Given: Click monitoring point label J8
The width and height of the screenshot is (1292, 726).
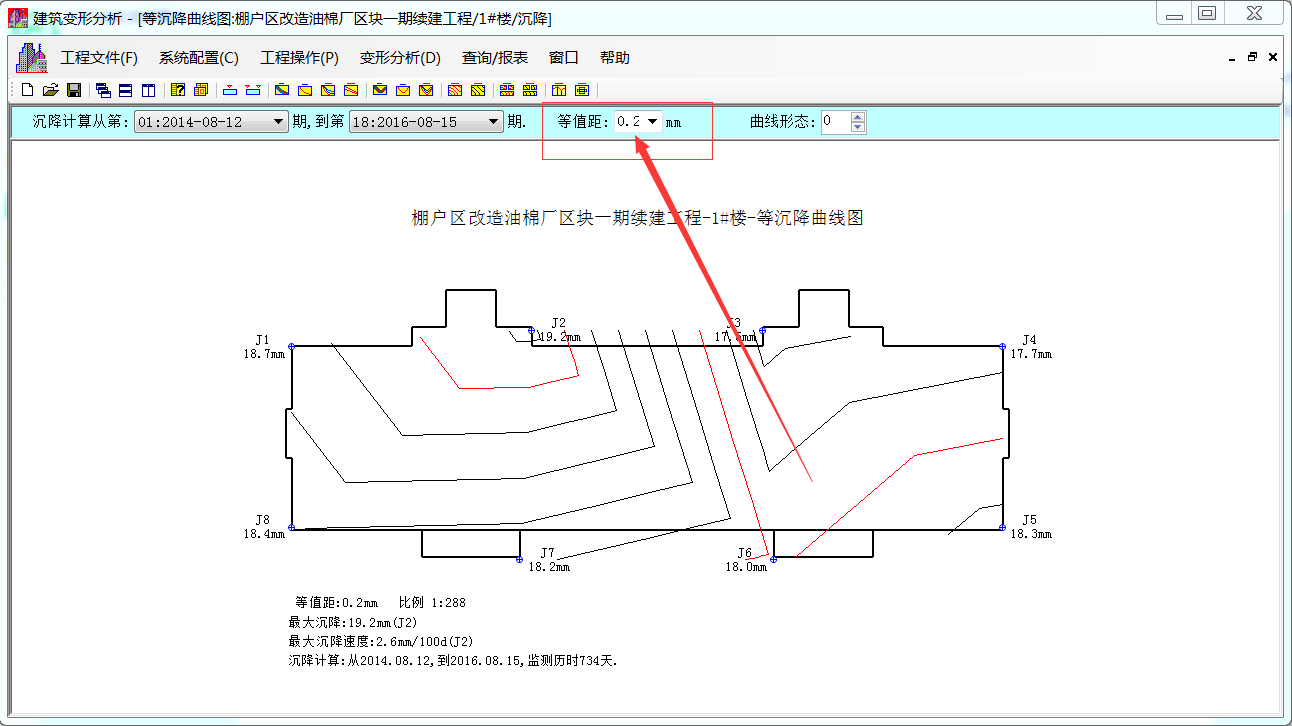Looking at the screenshot, I should coord(263,520).
